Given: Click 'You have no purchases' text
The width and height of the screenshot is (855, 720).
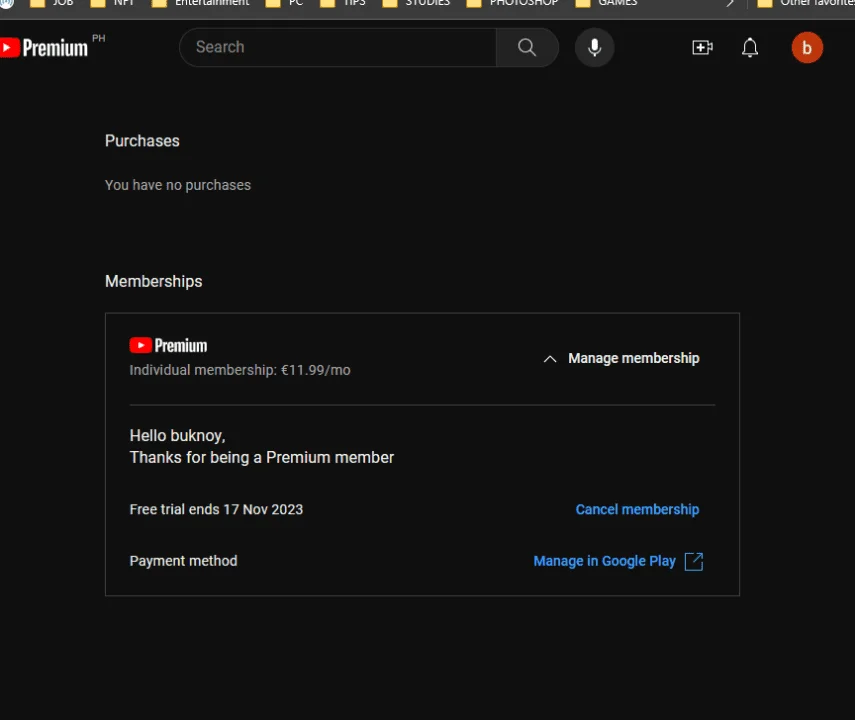Looking at the screenshot, I should (x=178, y=185).
